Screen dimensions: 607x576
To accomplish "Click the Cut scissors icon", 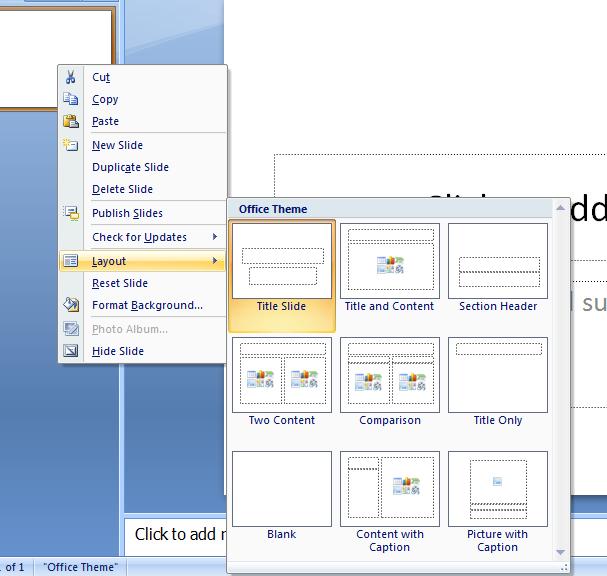I will pyautogui.click(x=70, y=77).
